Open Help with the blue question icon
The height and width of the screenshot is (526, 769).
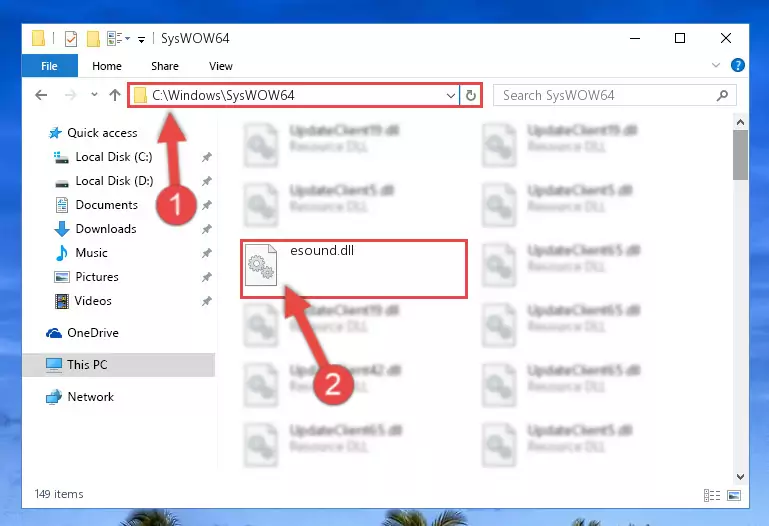(x=738, y=65)
